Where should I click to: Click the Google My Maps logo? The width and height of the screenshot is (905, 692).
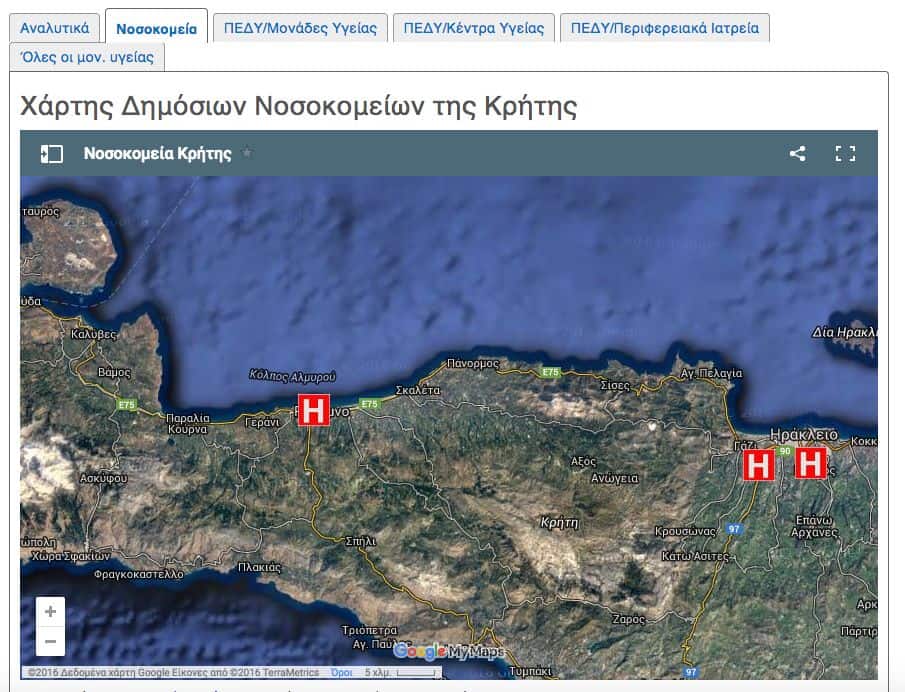[449, 652]
